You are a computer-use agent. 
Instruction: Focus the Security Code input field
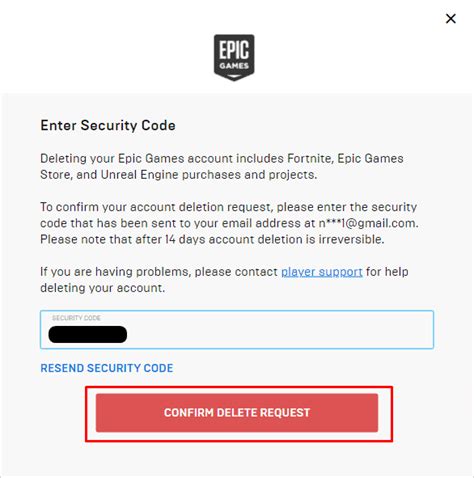(237, 330)
